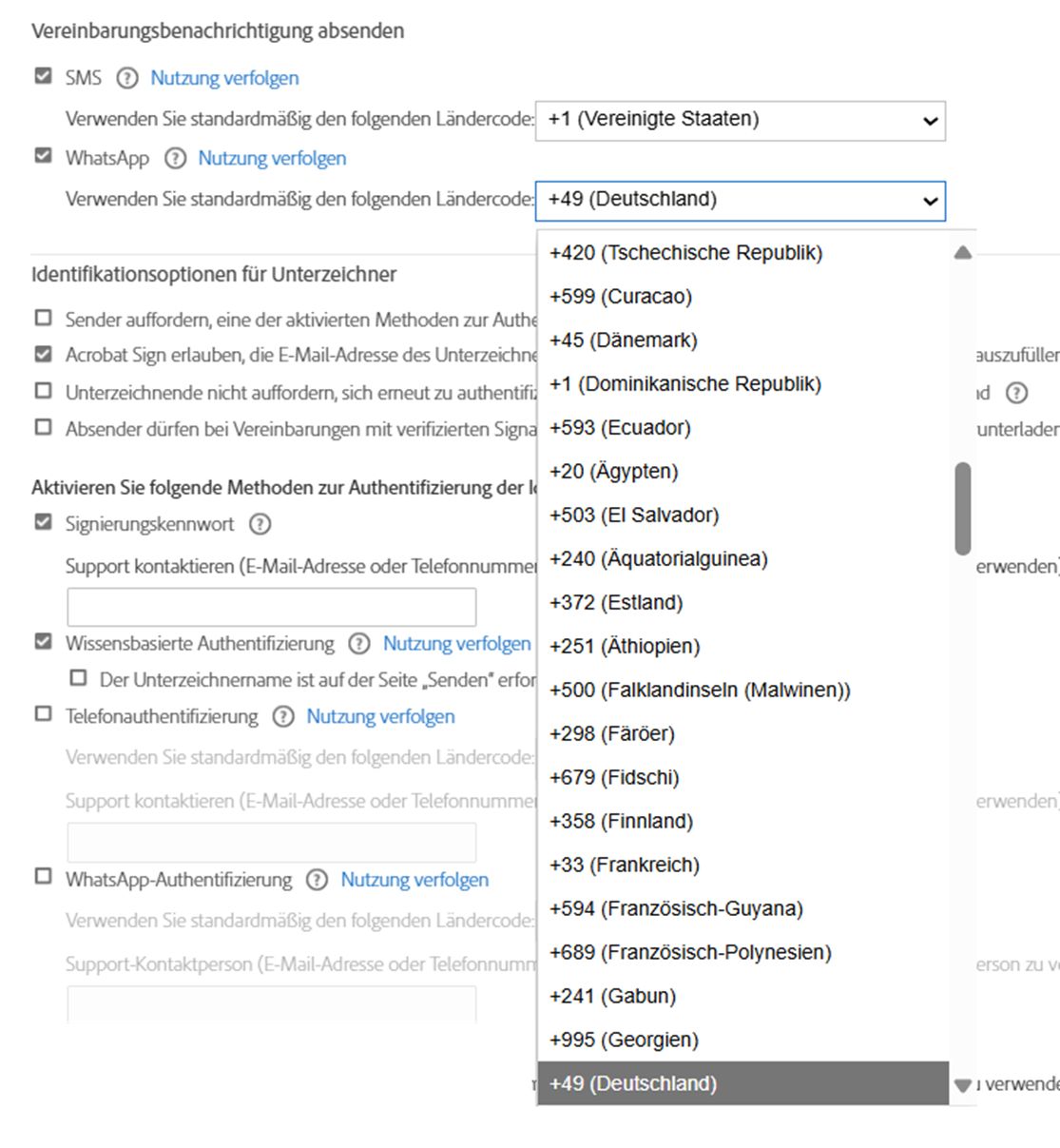Select +298 (Färöer) option

(x=743, y=734)
